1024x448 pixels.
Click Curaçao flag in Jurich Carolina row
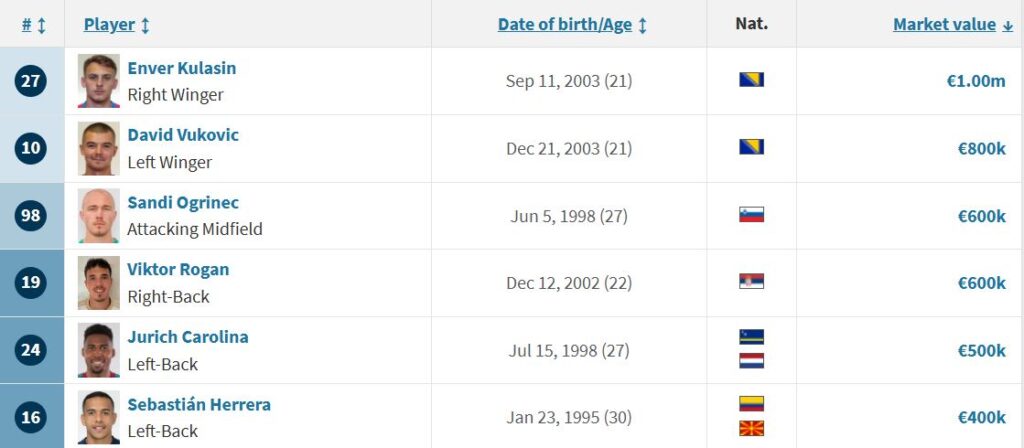[x=751, y=337]
